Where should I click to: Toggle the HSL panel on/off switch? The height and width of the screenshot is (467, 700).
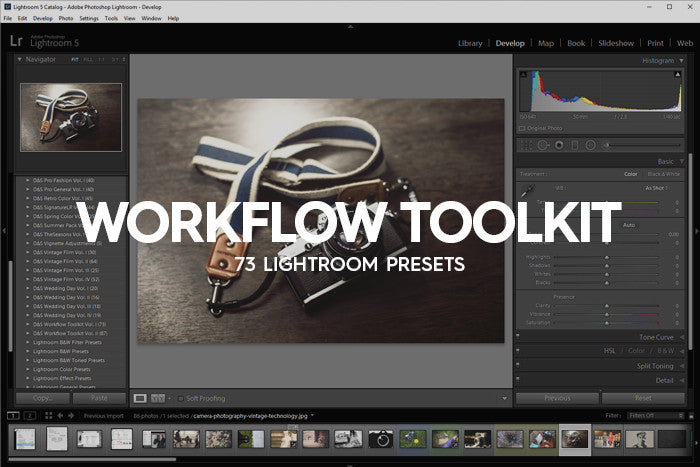click(x=518, y=350)
